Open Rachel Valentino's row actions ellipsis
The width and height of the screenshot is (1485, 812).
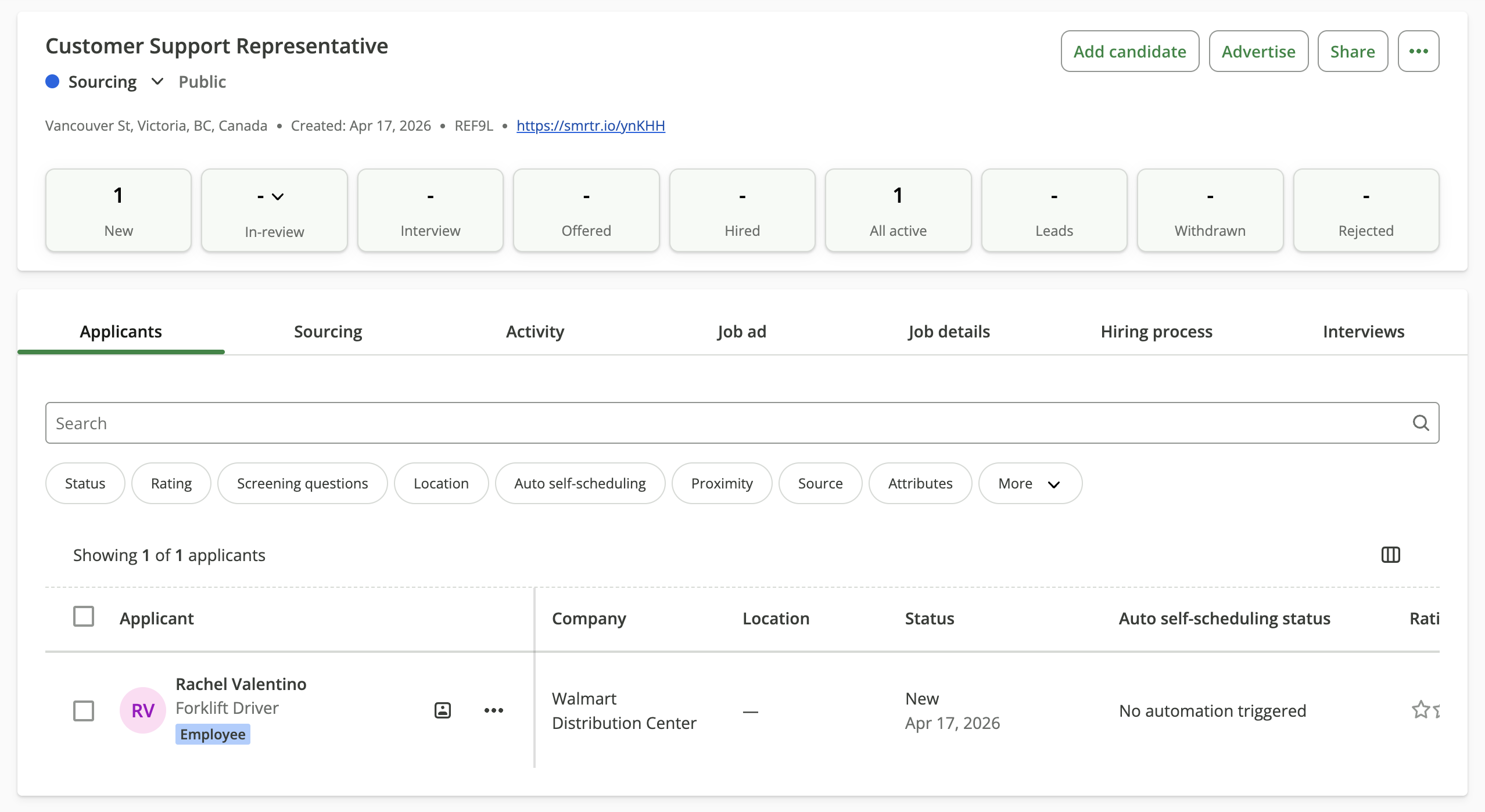click(494, 710)
